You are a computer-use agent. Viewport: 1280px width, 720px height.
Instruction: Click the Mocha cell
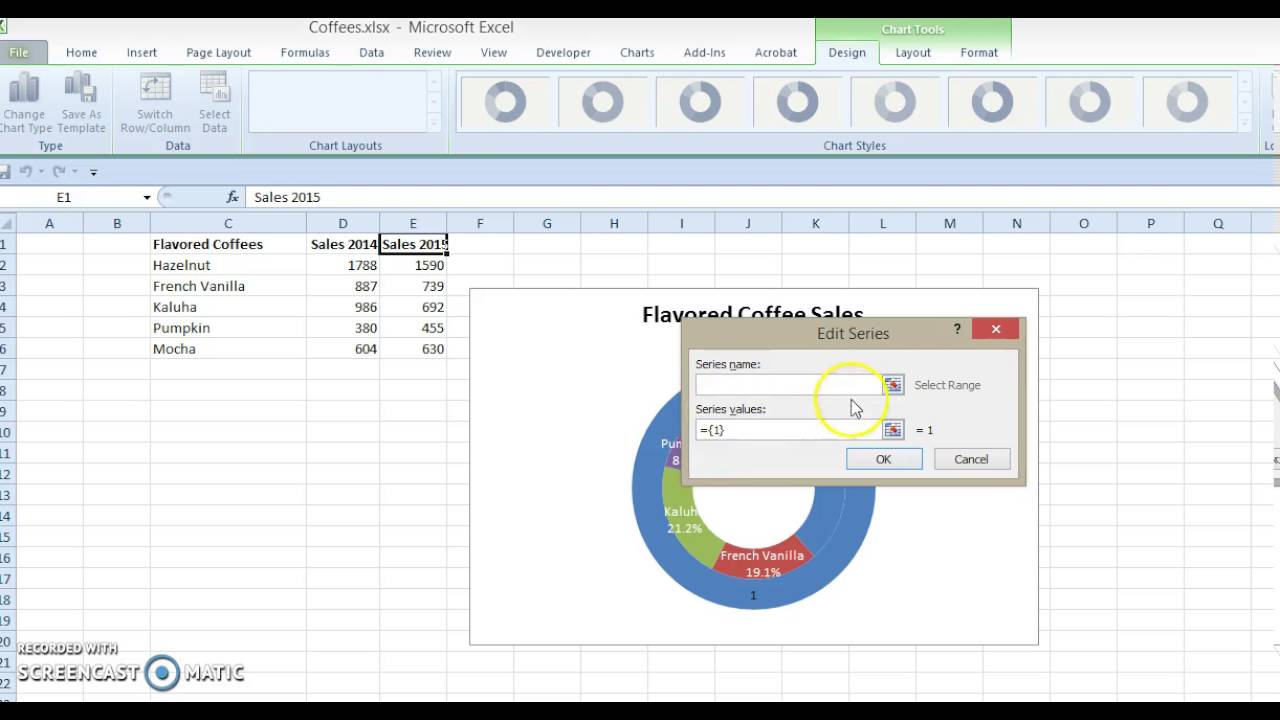click(x=228, y=349)
